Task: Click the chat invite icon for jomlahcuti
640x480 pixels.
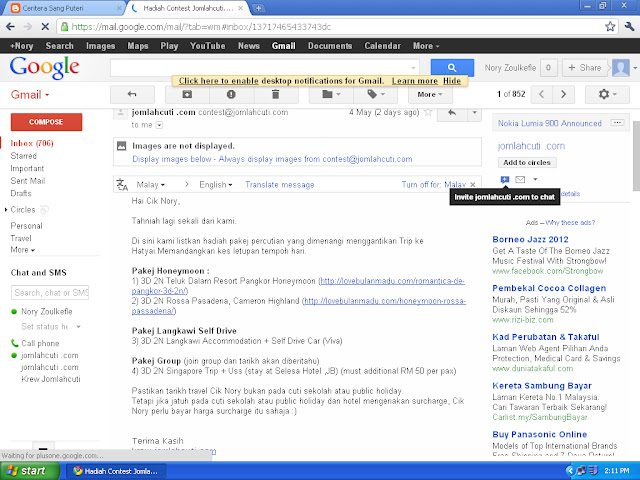Action: pyautogui.click(x=505, y=180)
